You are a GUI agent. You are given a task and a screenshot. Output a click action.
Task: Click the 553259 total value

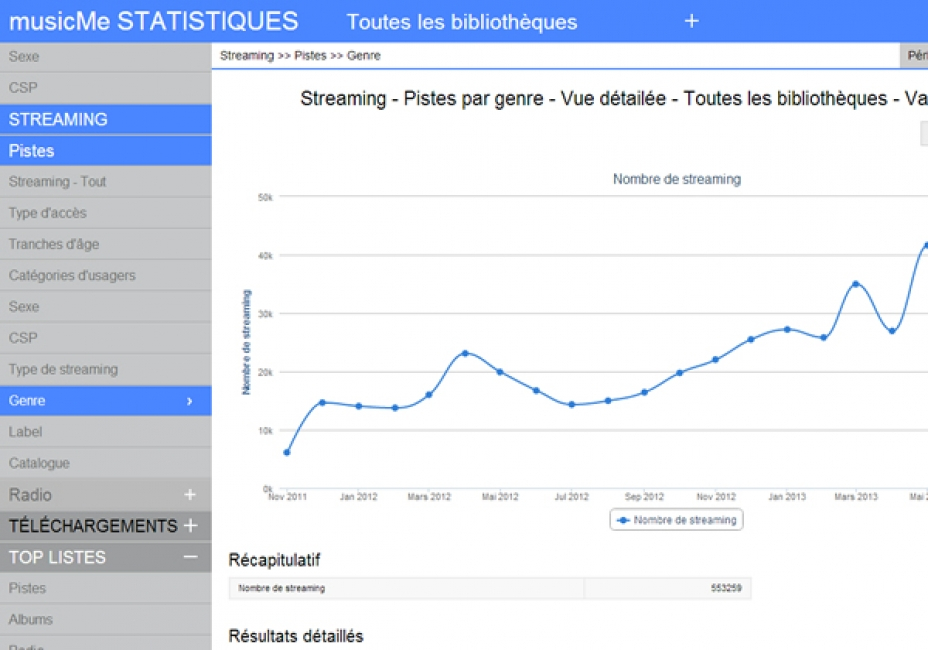click(x=726, y=588)
